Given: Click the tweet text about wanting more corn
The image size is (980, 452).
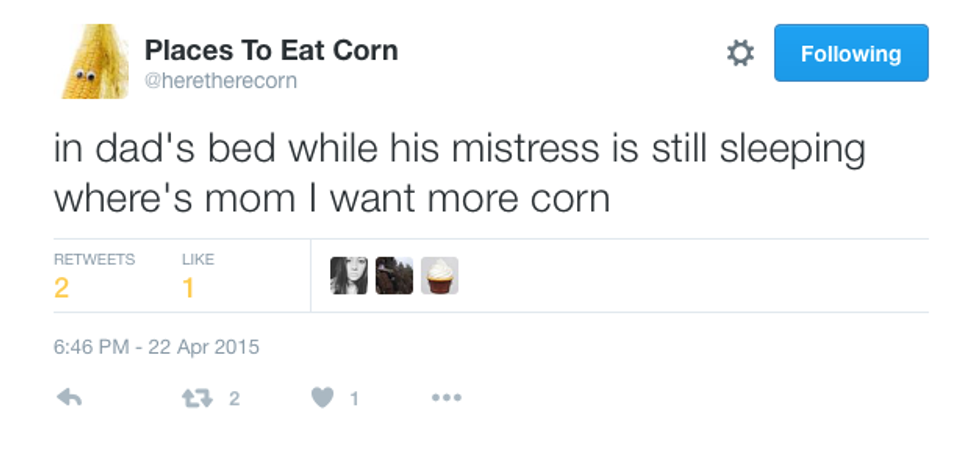Looking at the screenshot, I should click(458, 173).
